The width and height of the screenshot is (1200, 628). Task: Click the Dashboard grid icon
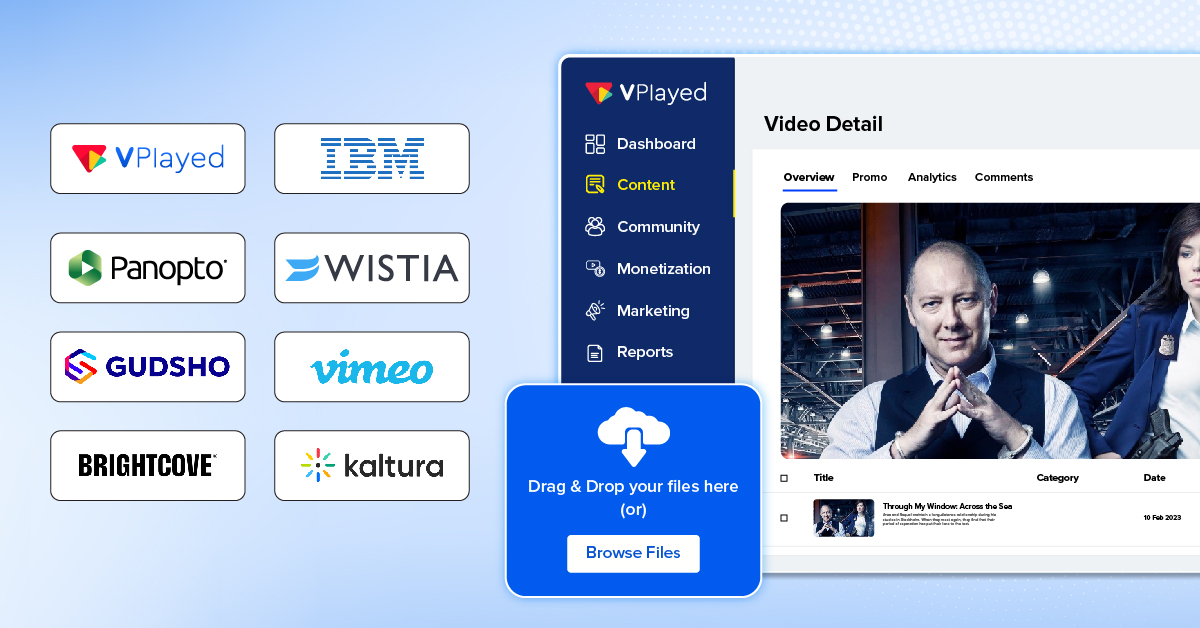pos(595,144)
